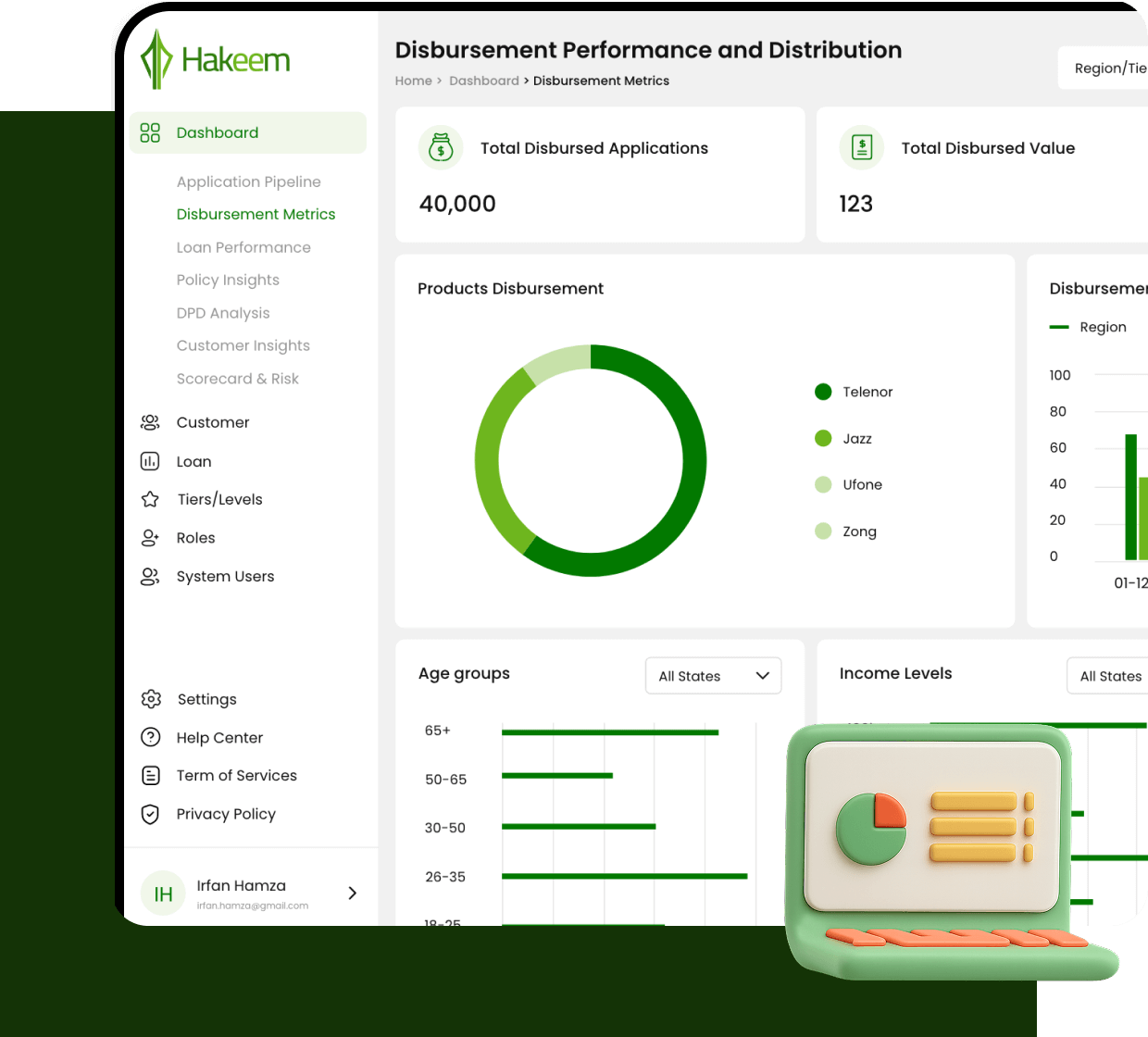
Task: Click the Zong legend color dot
Action: point(823,531)
